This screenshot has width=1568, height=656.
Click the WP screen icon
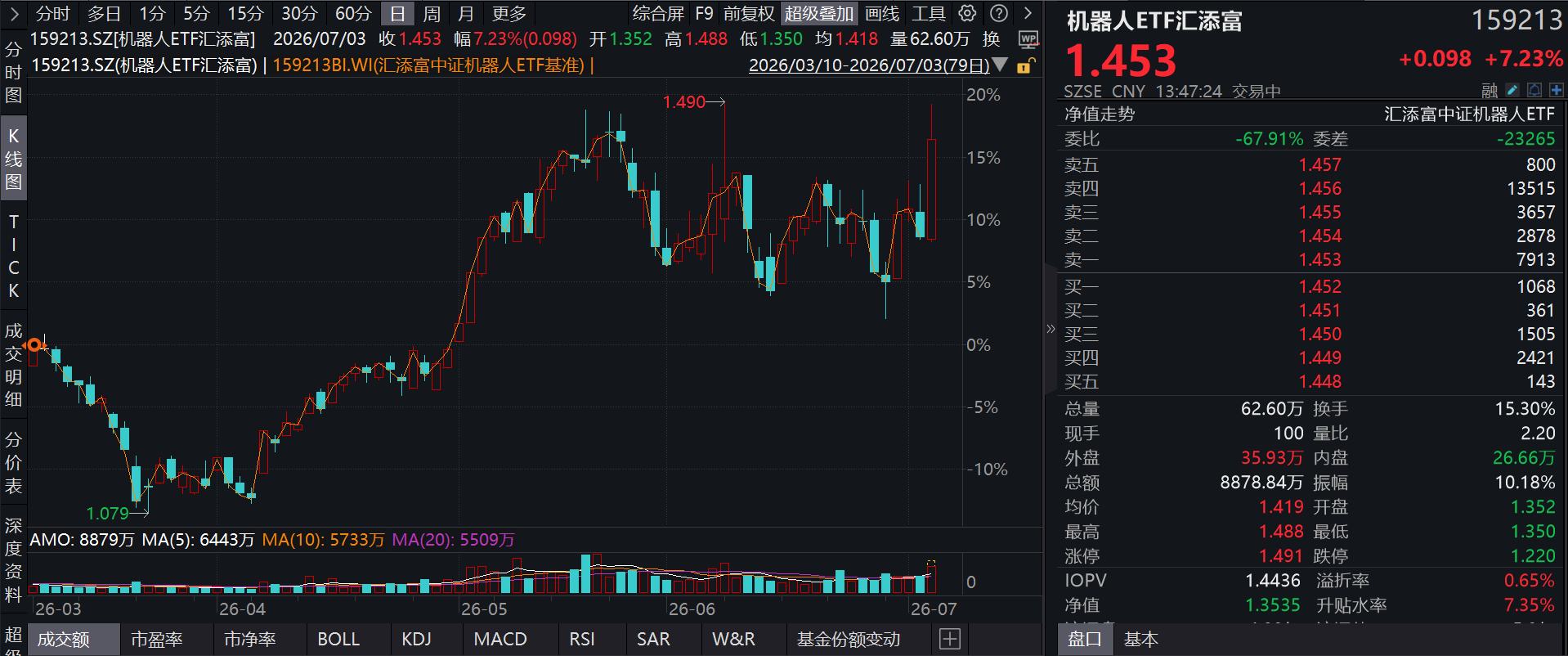click(1028, 39)
